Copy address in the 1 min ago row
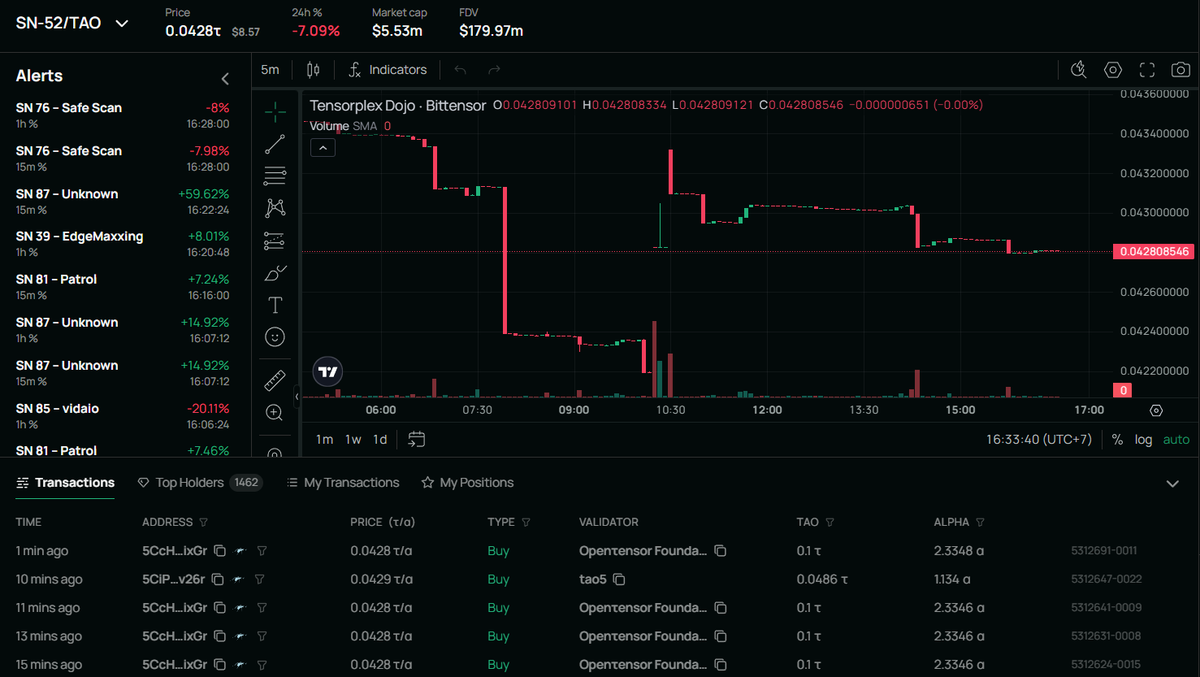Viewport: 1200px width, 677px height. 220,551
